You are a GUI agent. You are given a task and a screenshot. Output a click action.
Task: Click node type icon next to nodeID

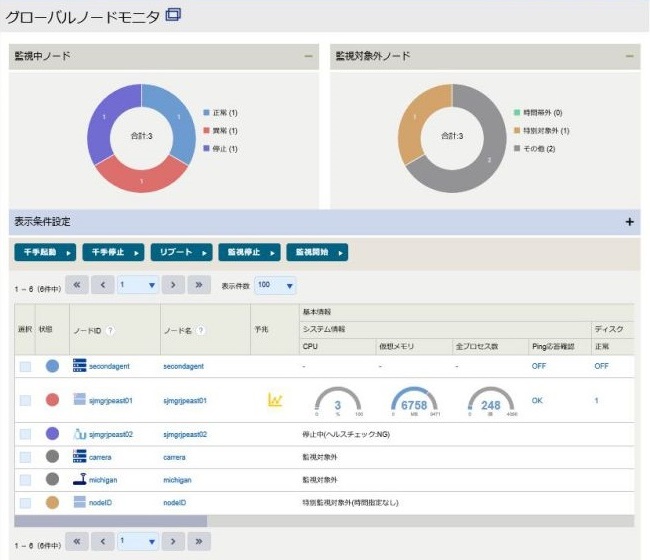coord(80,502)
